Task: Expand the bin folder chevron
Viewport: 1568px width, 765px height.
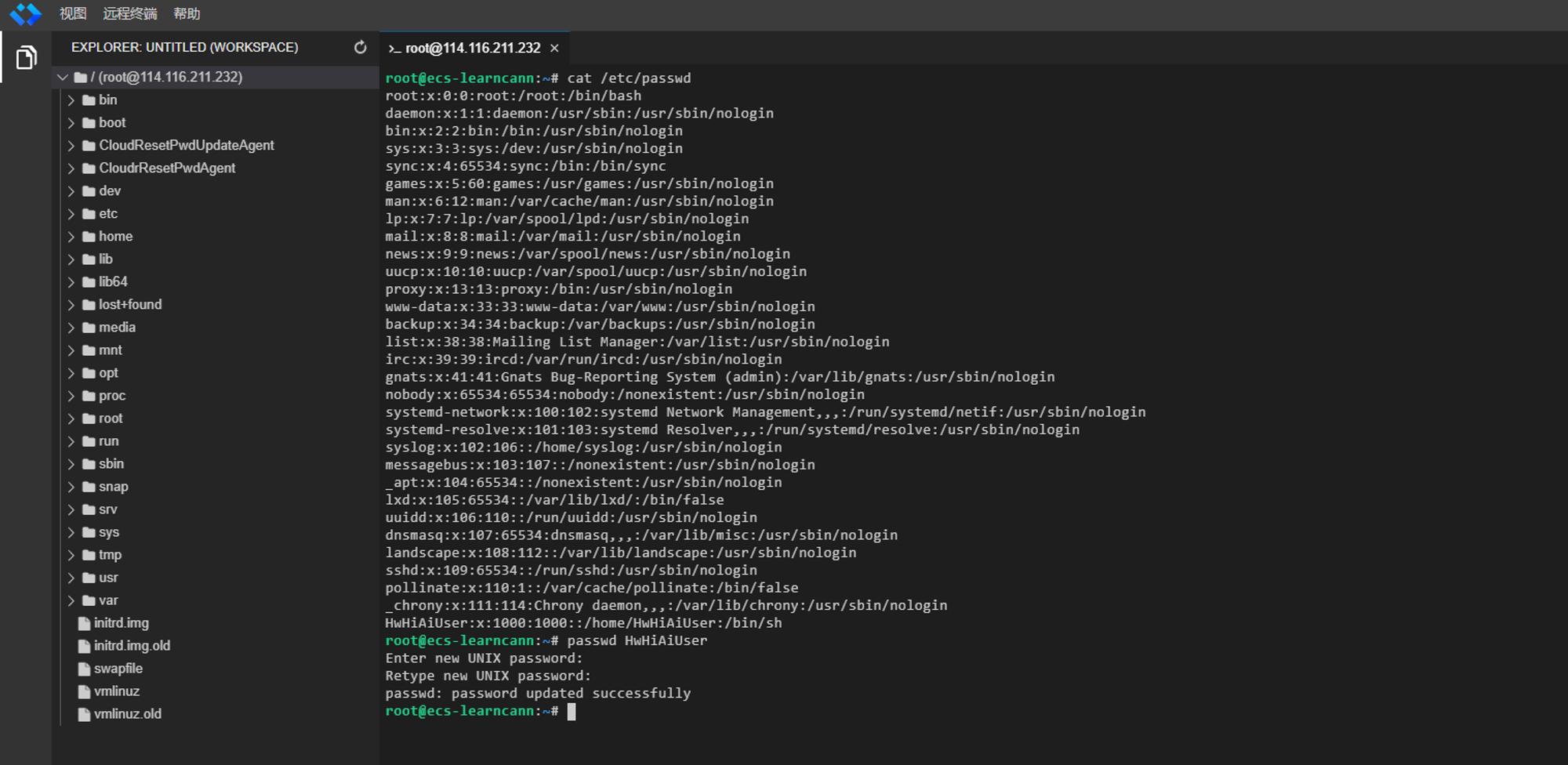Action: [x=71, y=100]
